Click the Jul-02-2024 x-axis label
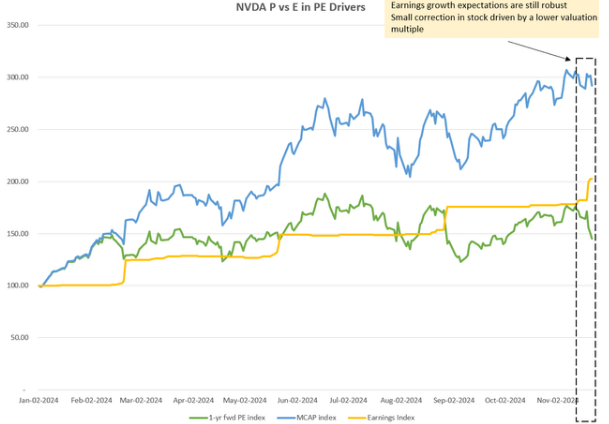The height and width of the screenshot is (424, 609). pyautogui.click(x=348, y=400)
